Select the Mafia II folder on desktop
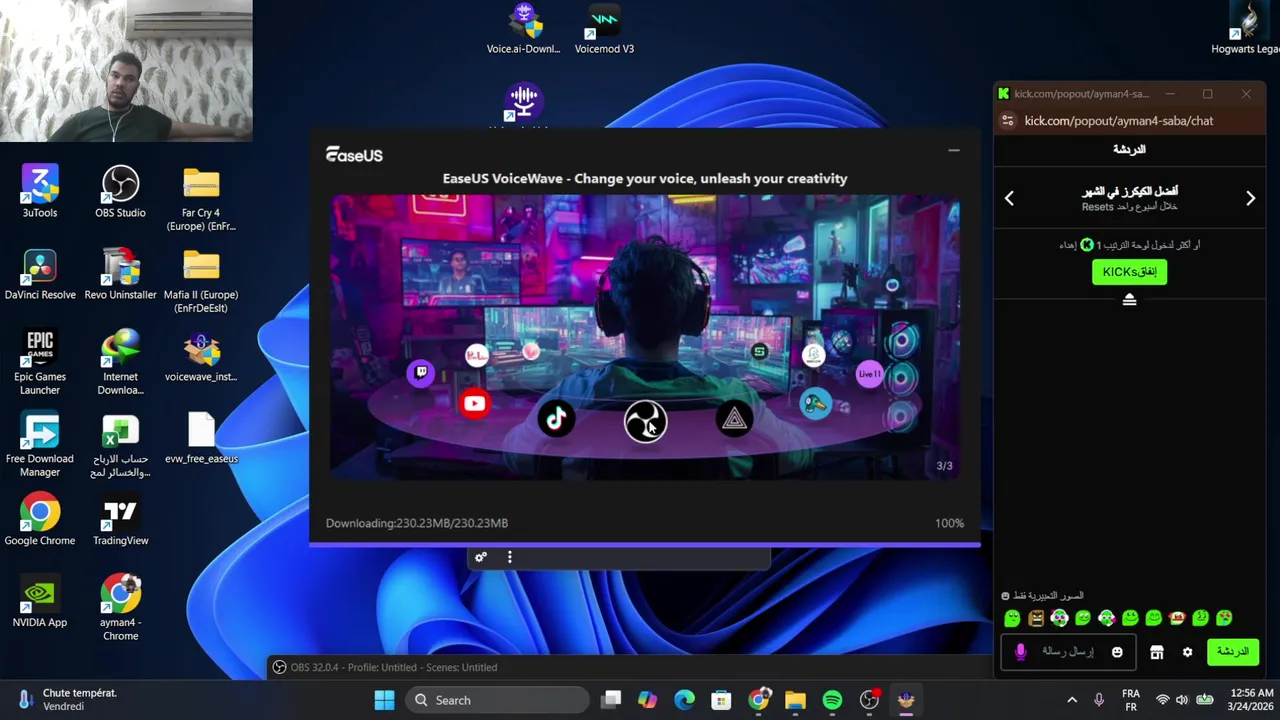 point(201,280)
